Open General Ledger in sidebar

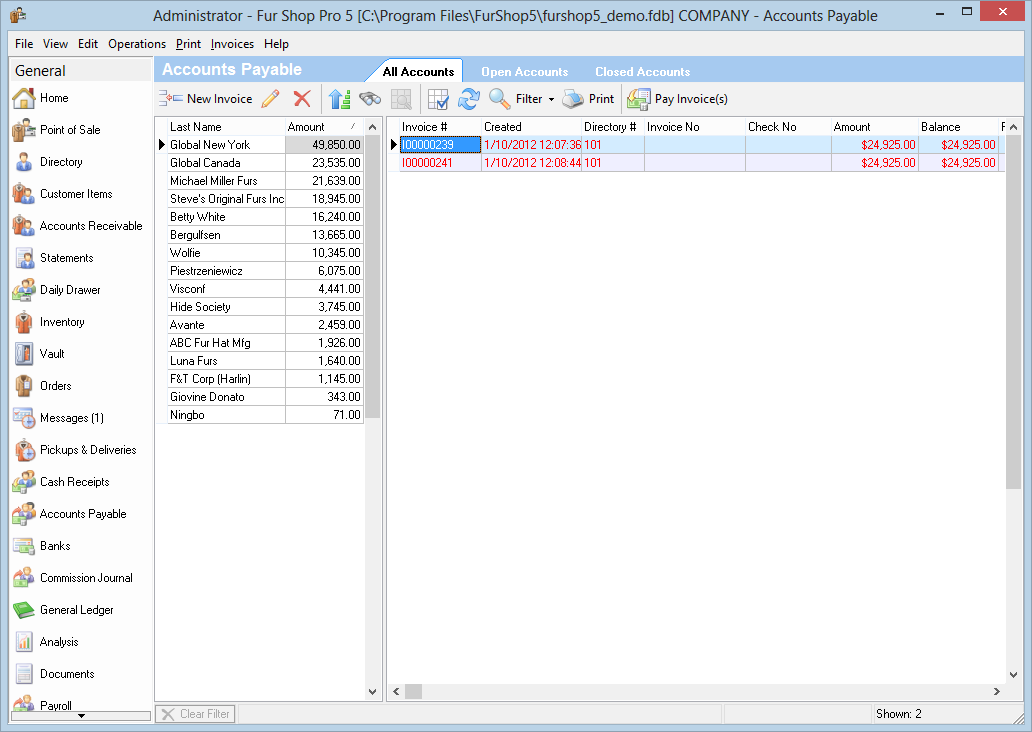76,610
